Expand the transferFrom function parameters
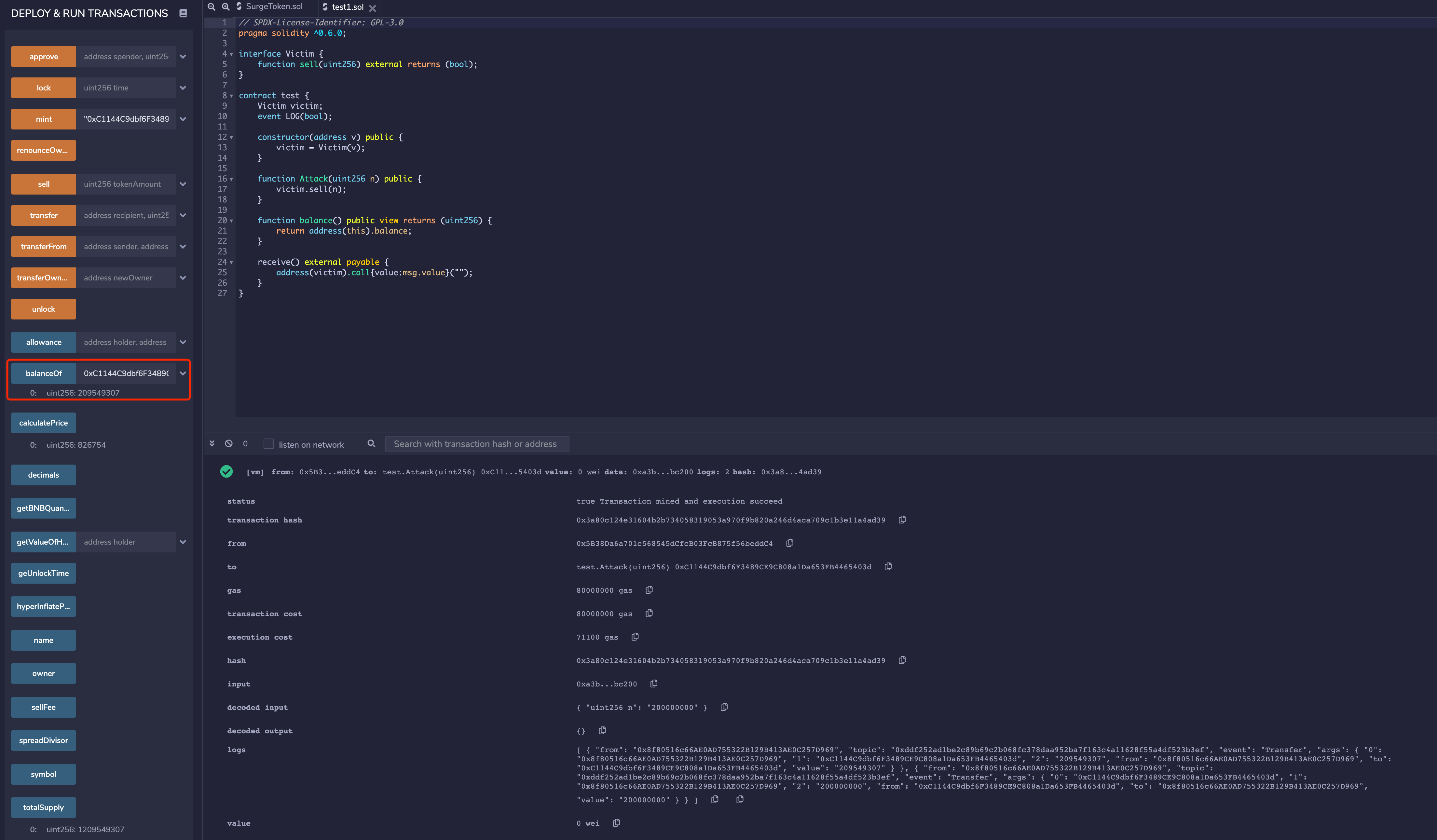The height and width of the screenshot is (840, 1437). pyautogui.click(x=183, y=246)
